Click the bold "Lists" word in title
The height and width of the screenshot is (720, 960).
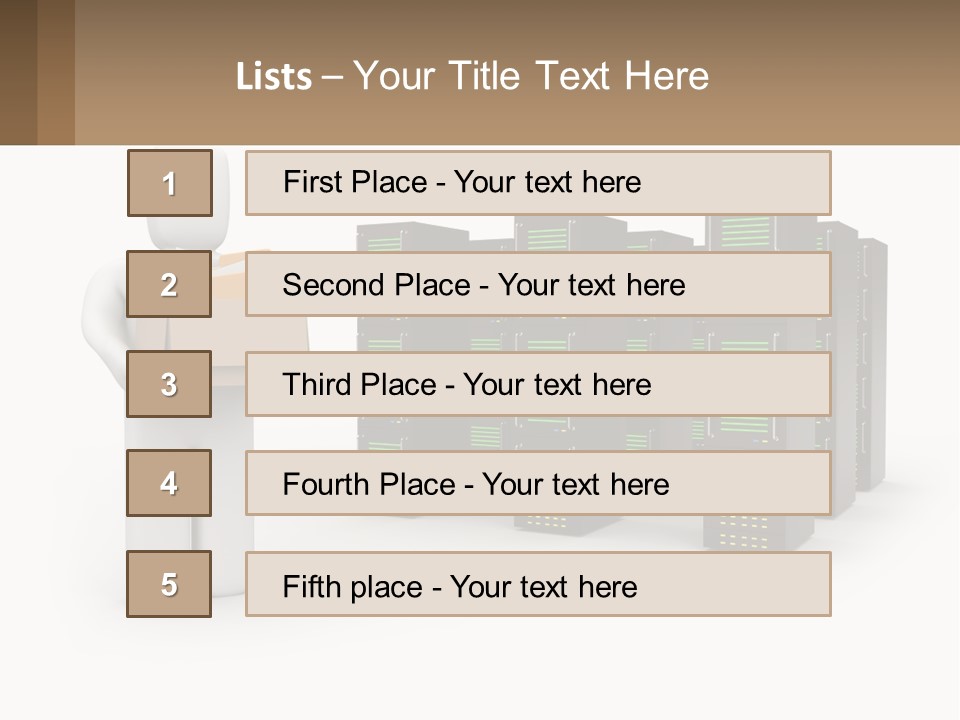[x=274, y=77]
